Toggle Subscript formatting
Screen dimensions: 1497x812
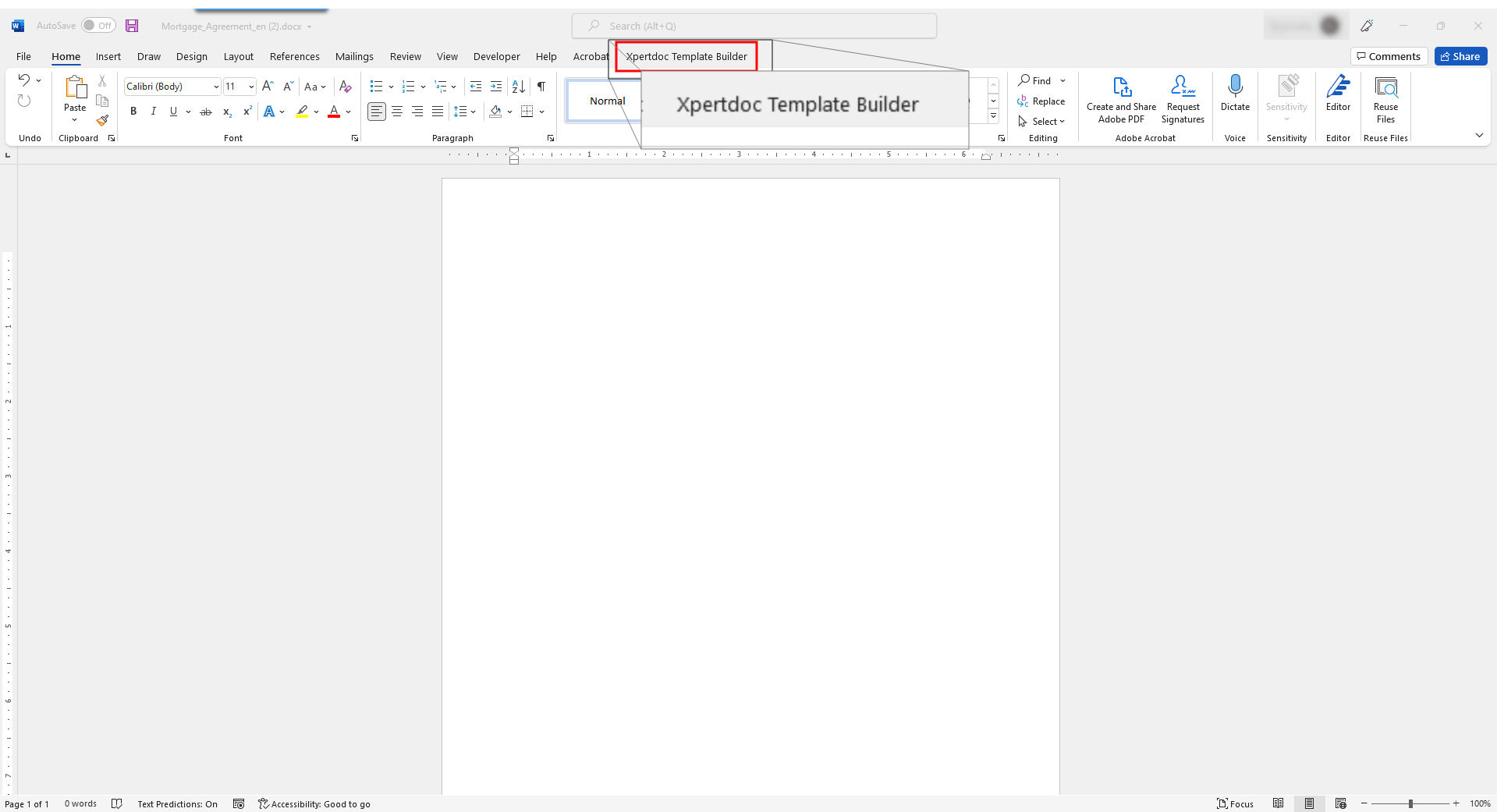227,112
